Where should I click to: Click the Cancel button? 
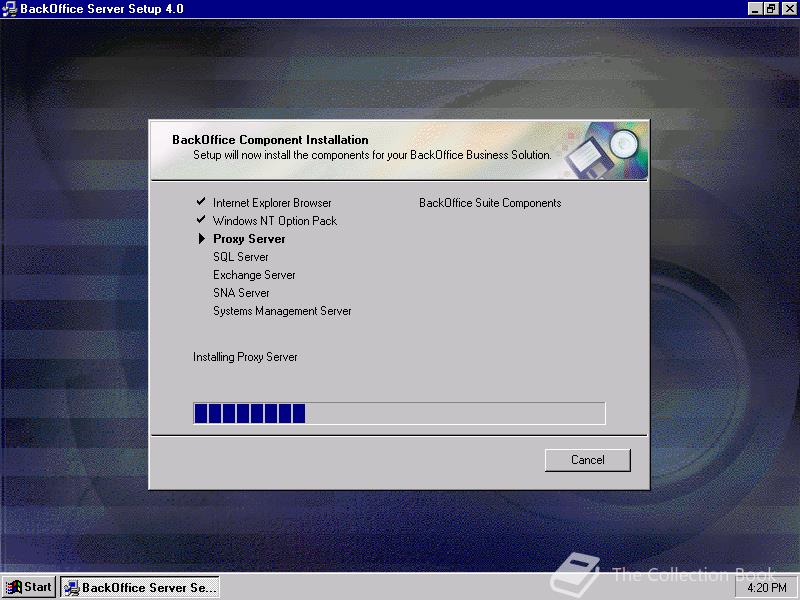(x=588, y=460)
